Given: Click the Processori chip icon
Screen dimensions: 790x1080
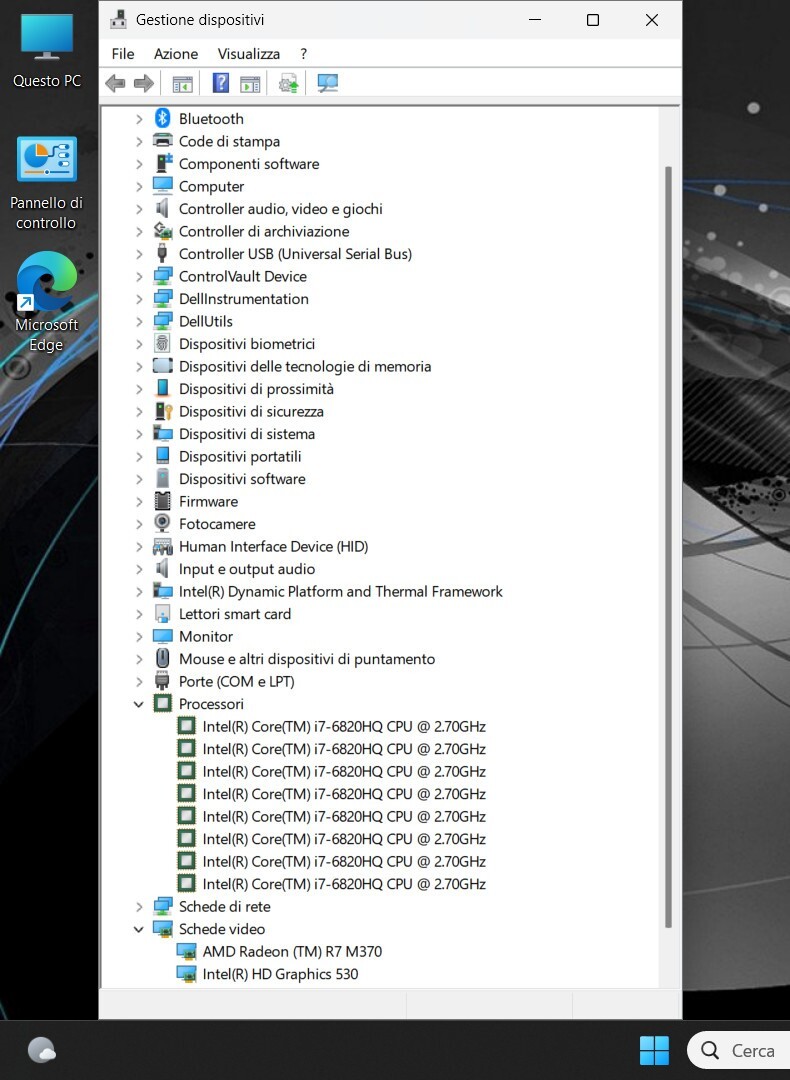Looking at the screenshot, I should pyautogui.click(x=163, y=704).
